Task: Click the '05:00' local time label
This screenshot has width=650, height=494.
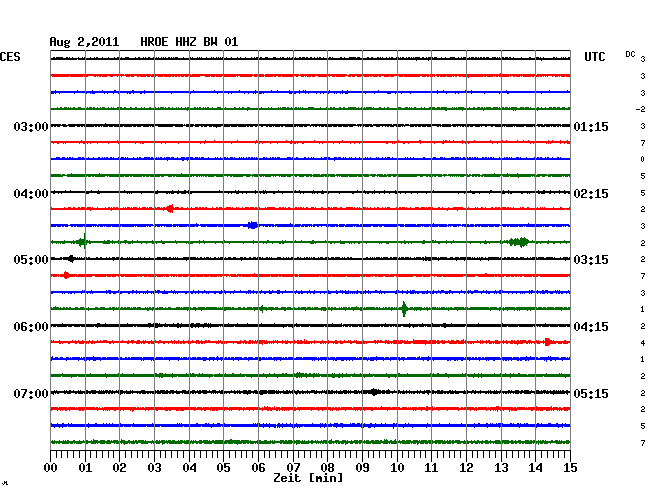Action: click(x=31, y=260)
